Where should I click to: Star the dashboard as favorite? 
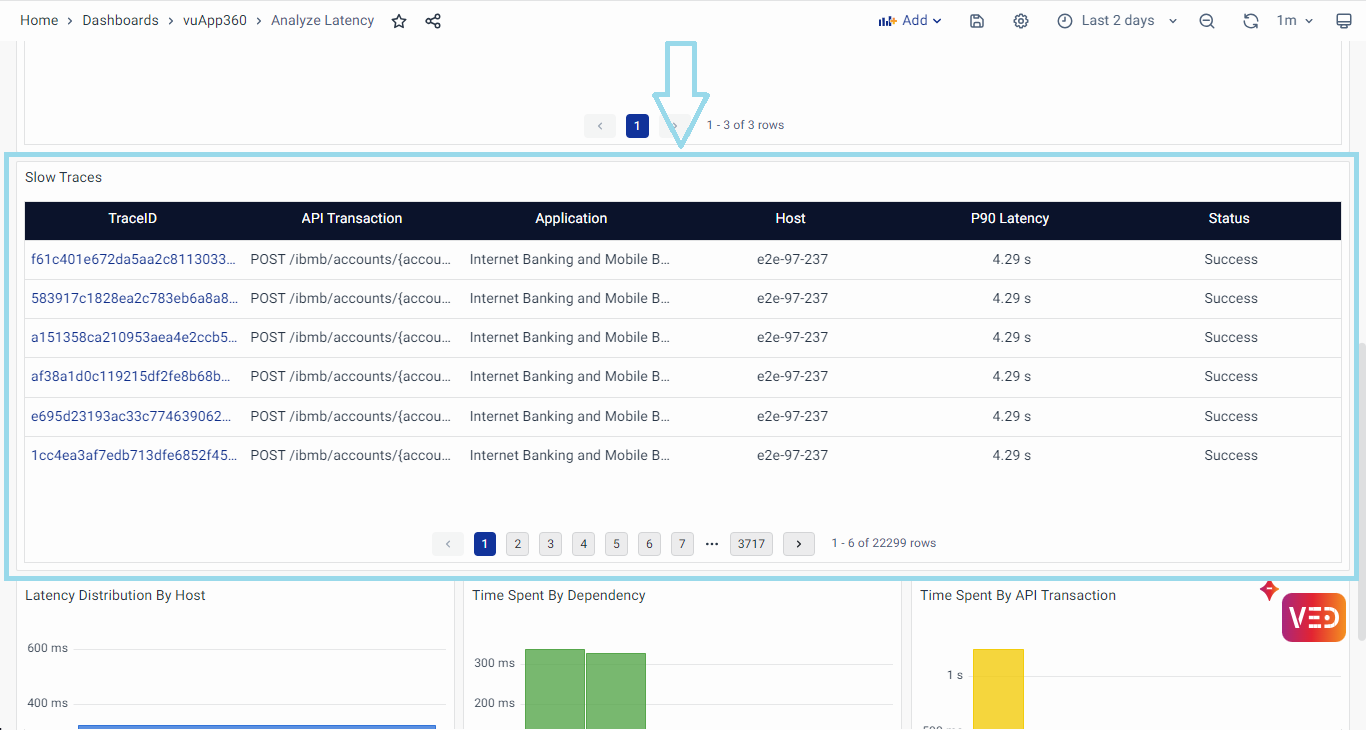(x=399, y=21)
